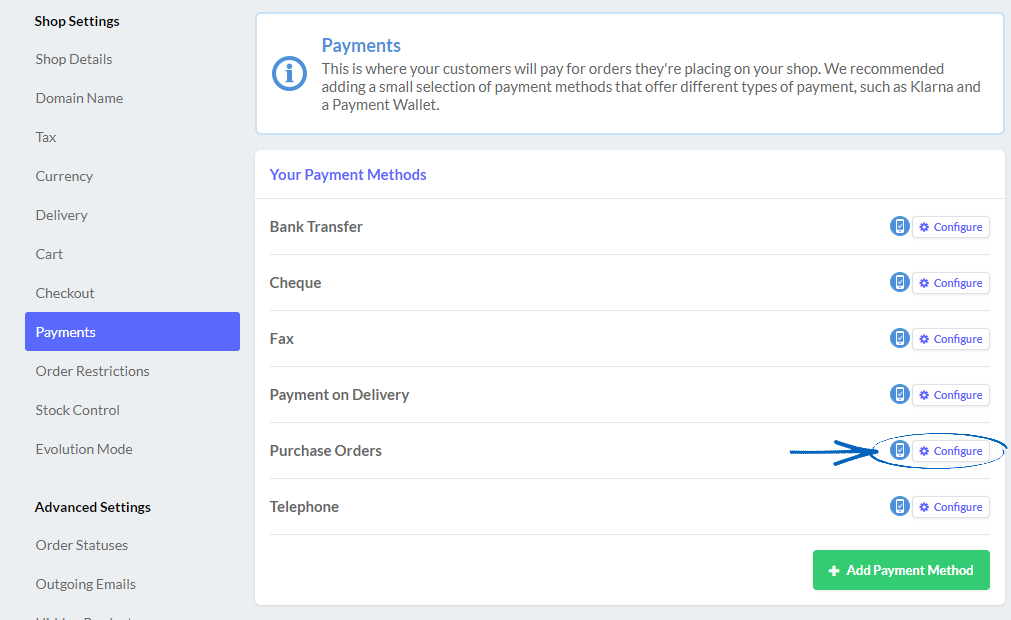Screen dimensions: 1011x620
Task: Toggle the mobile icon for Purchase Orders
Action: coord(899,450)
